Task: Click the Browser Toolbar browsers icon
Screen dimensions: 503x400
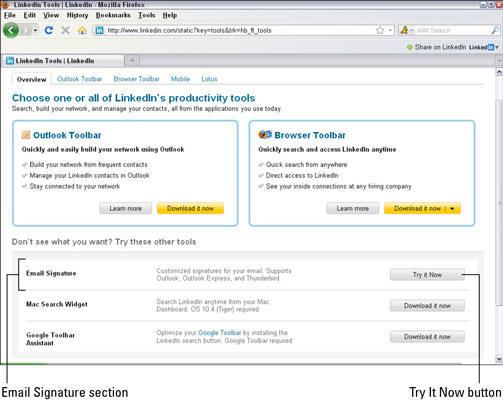Action: click(x=265, y=134)
